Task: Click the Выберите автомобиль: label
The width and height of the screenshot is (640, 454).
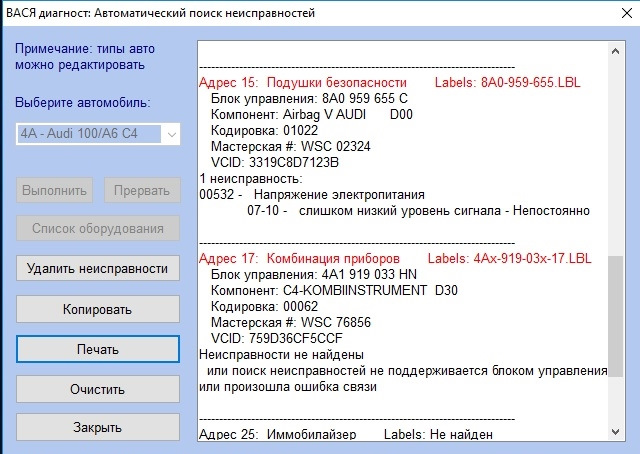Action: 83,102
